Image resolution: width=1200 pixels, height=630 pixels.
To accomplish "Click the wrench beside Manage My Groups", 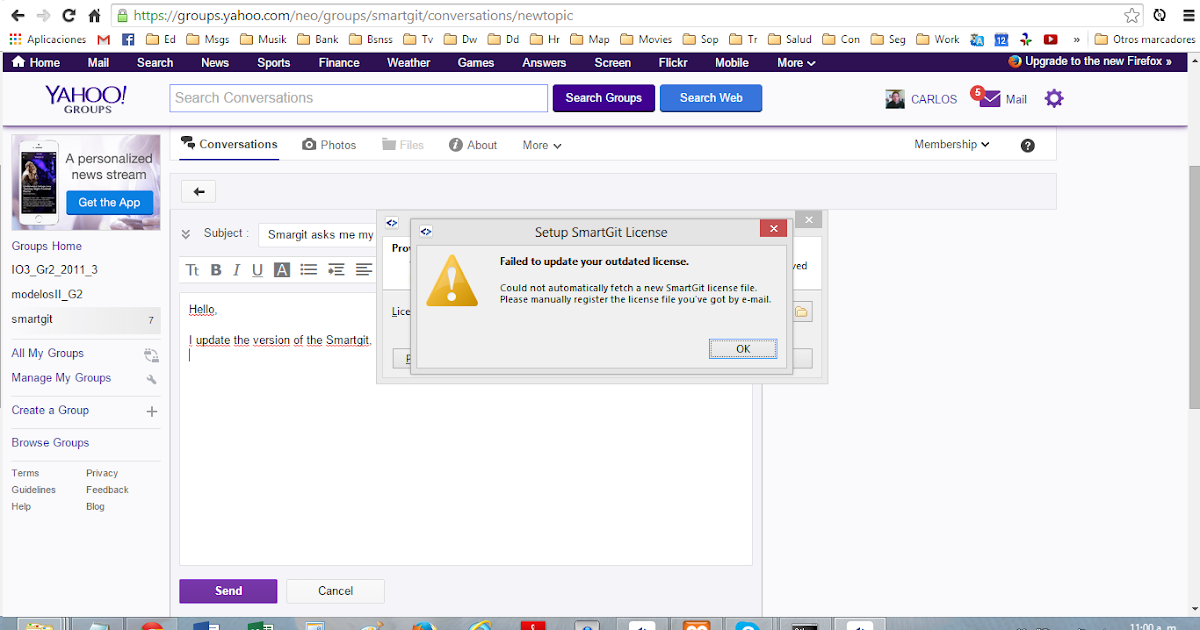I will [x=151, y=379].
